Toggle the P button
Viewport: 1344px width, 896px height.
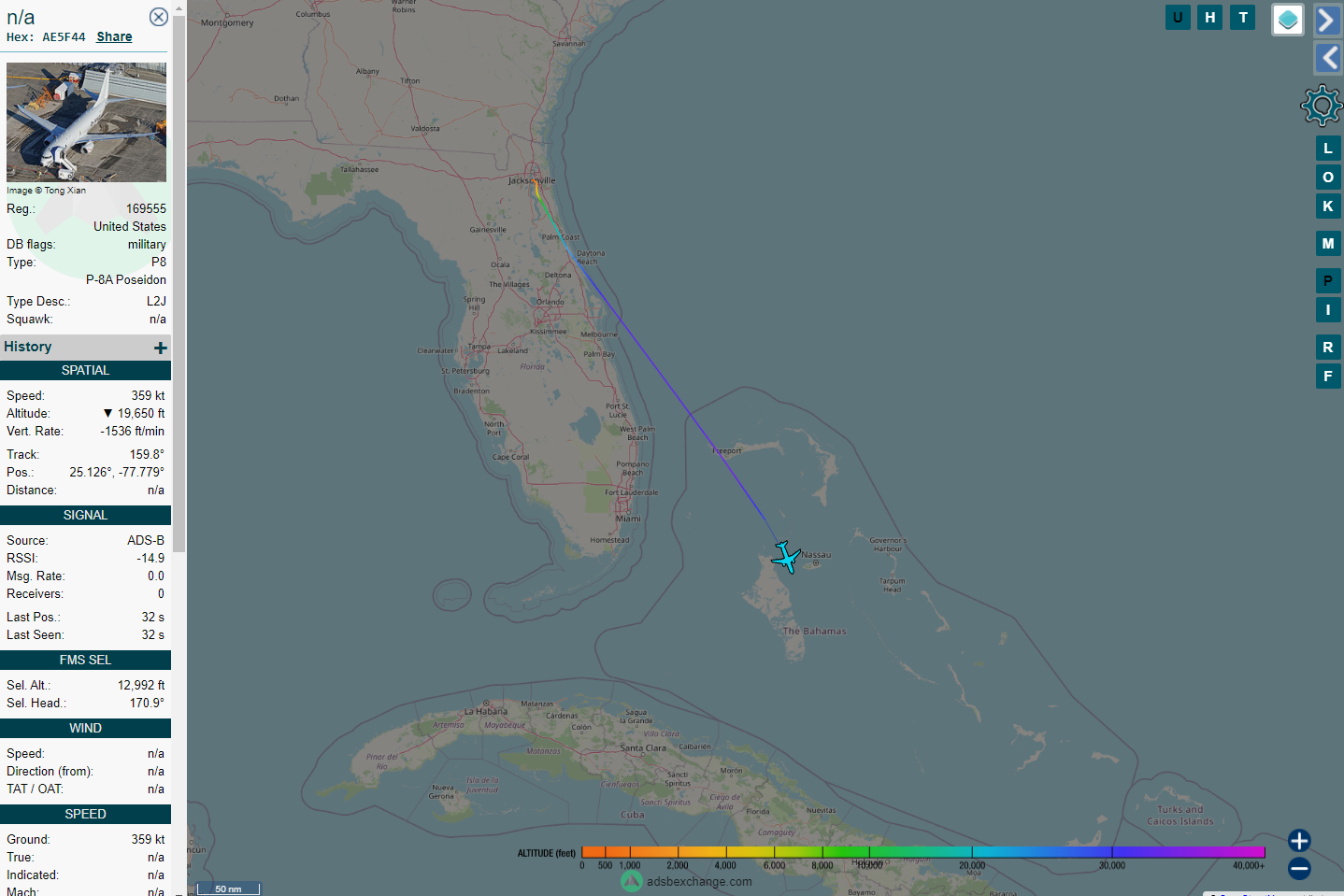coord(1328,281)
